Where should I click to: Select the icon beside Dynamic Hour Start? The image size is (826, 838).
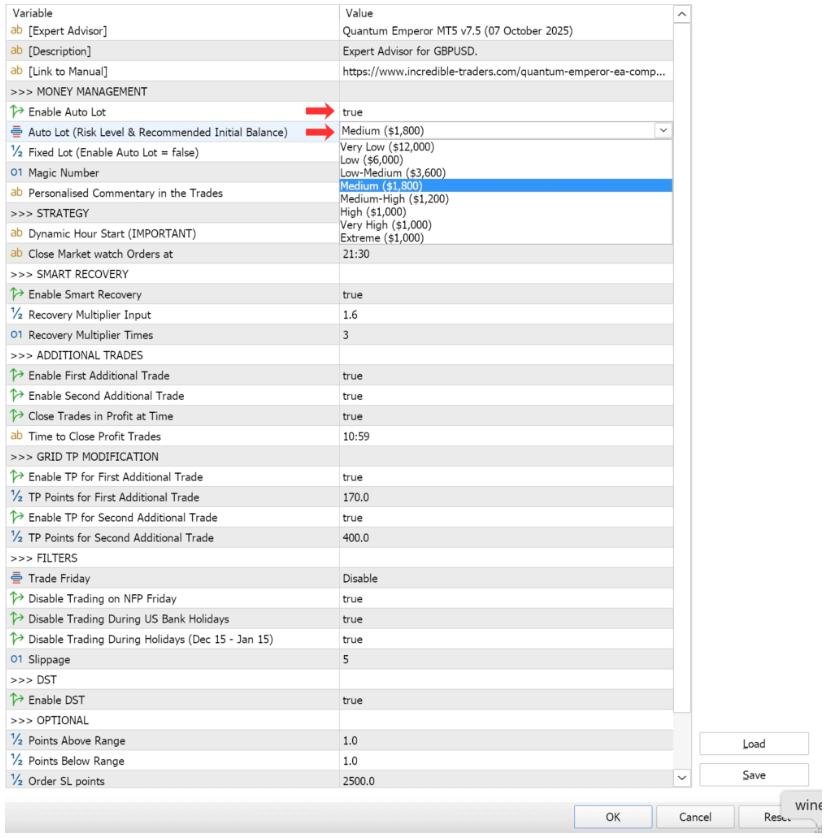[17, 233]
